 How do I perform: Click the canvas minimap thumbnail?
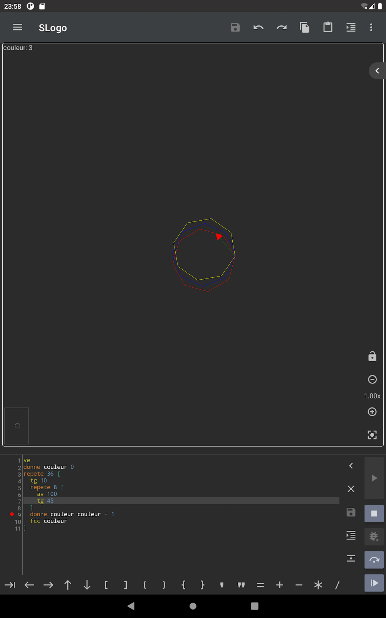(x=17, y=426)
